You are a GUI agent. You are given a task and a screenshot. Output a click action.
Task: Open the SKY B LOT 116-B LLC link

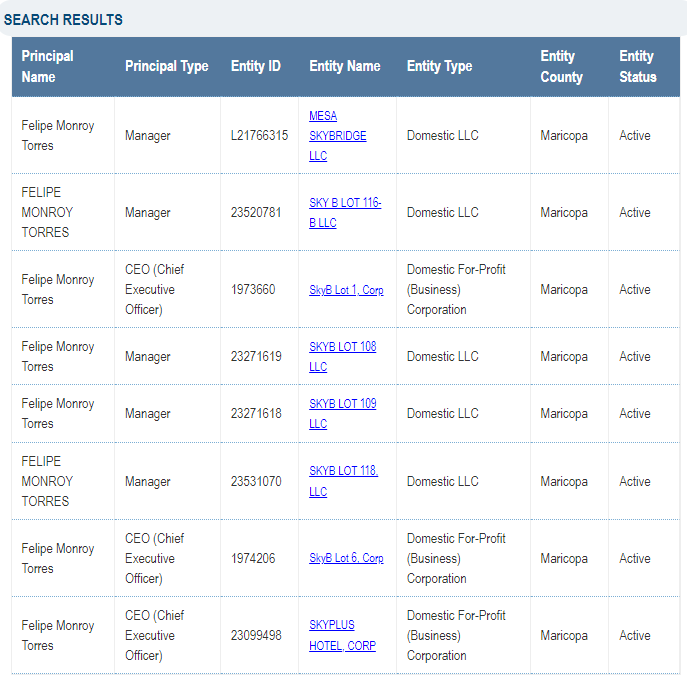[x=345, y=213]
